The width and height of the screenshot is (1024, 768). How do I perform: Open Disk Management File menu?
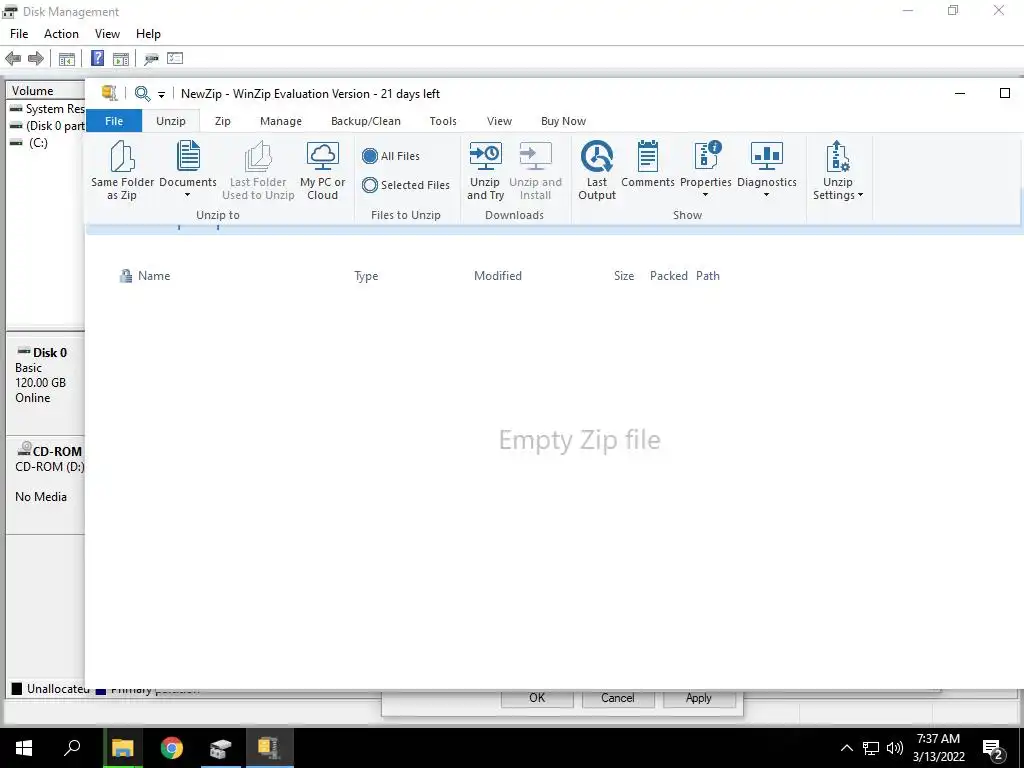point(19,34)
